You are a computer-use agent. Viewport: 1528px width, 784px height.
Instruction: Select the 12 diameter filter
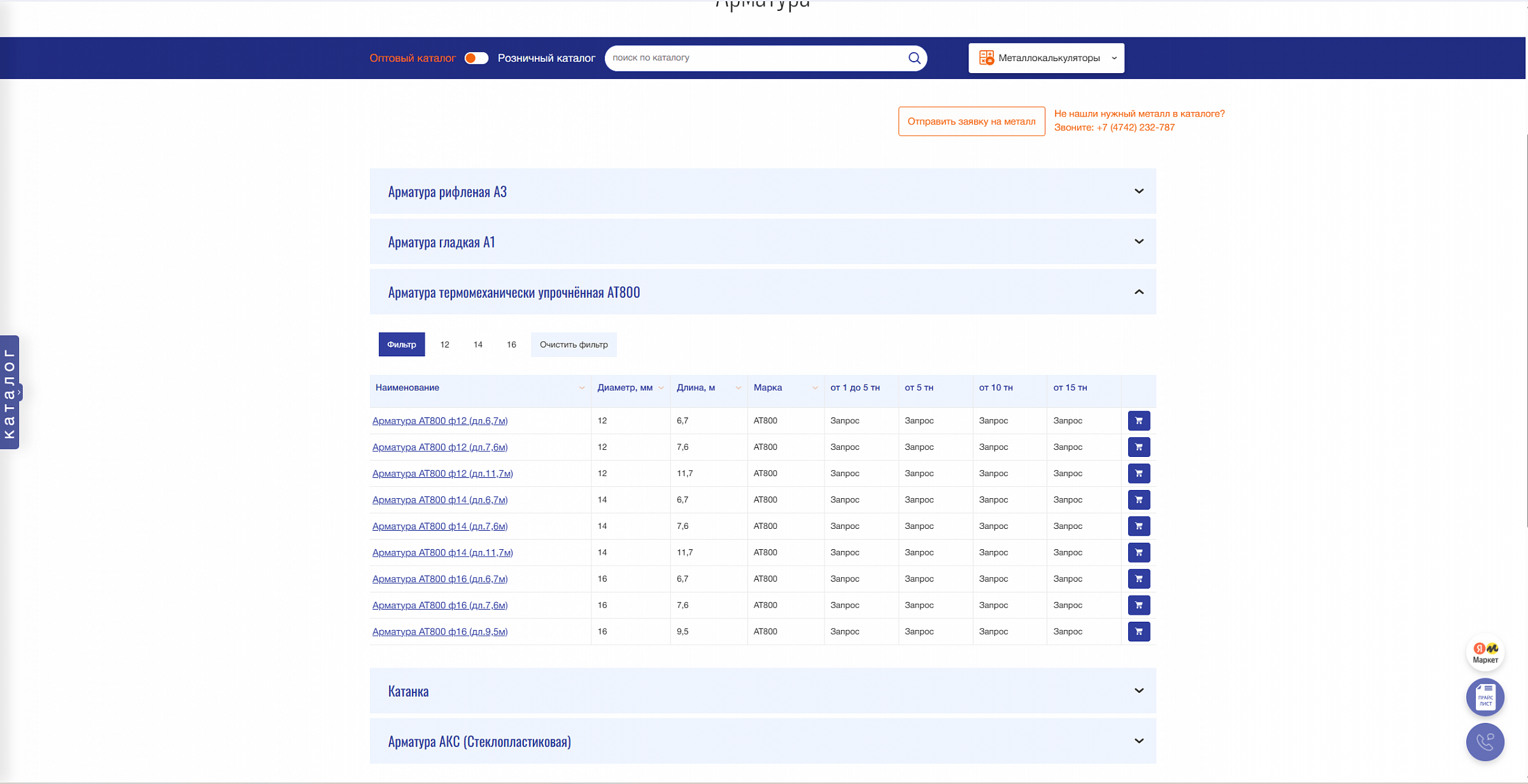444,344
